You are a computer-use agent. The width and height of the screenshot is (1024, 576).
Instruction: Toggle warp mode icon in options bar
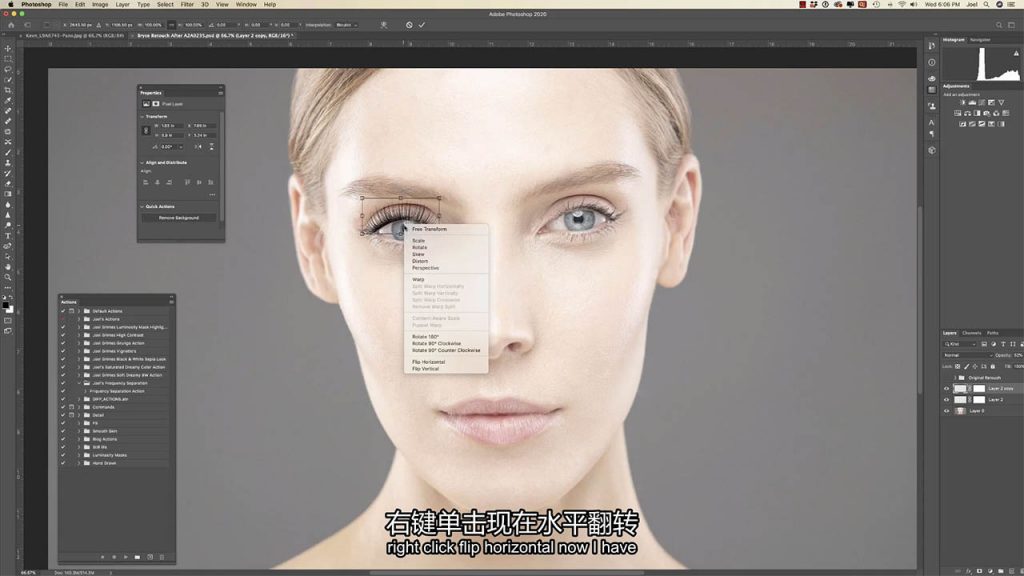(384, 25)
